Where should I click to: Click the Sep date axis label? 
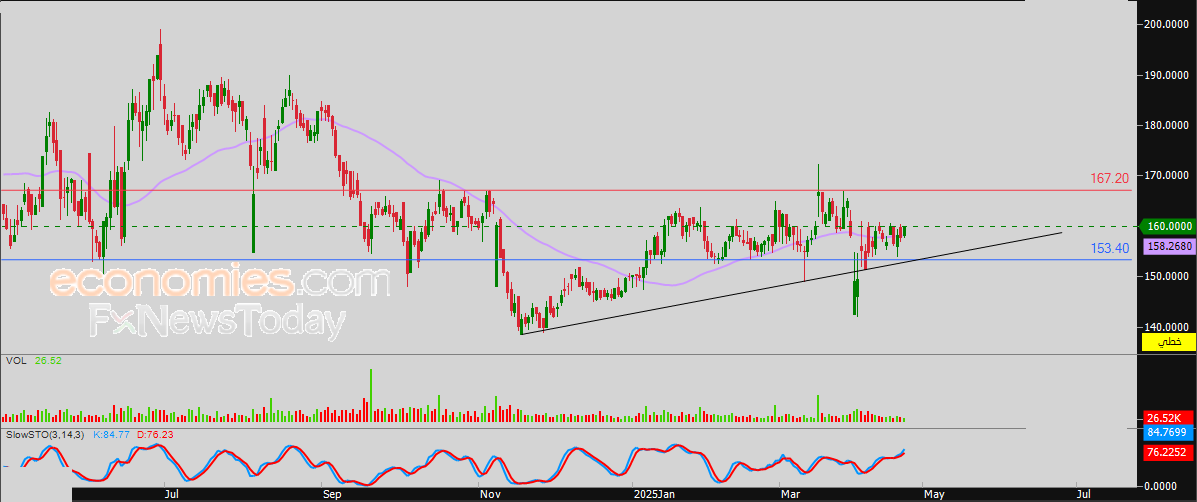(x=331, y=494)
